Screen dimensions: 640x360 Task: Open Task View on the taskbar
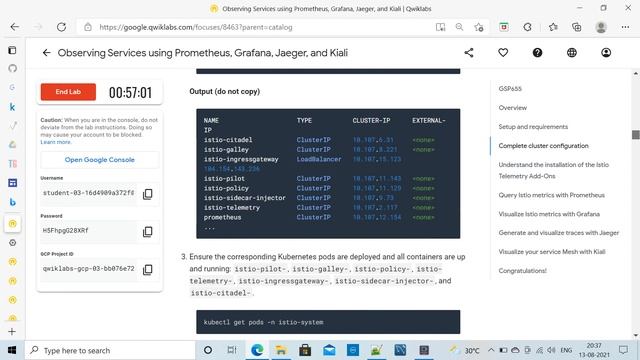[x=232, y=350]
